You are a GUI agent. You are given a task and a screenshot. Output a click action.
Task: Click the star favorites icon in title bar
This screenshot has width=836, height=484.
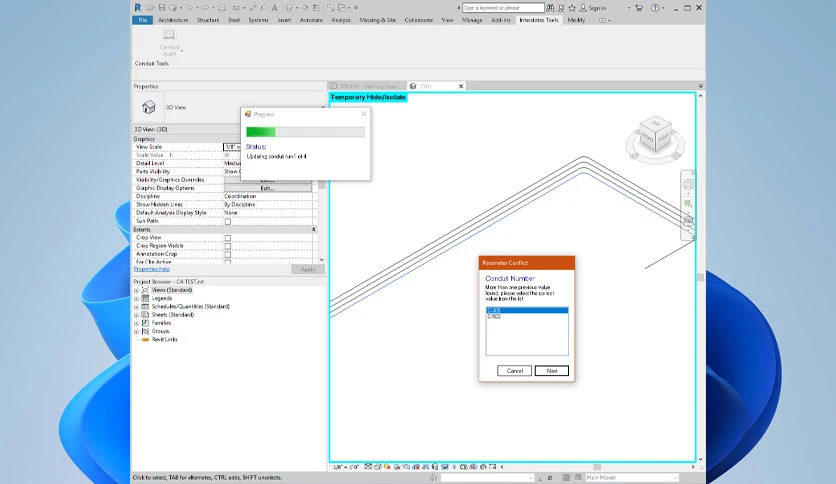572,7
